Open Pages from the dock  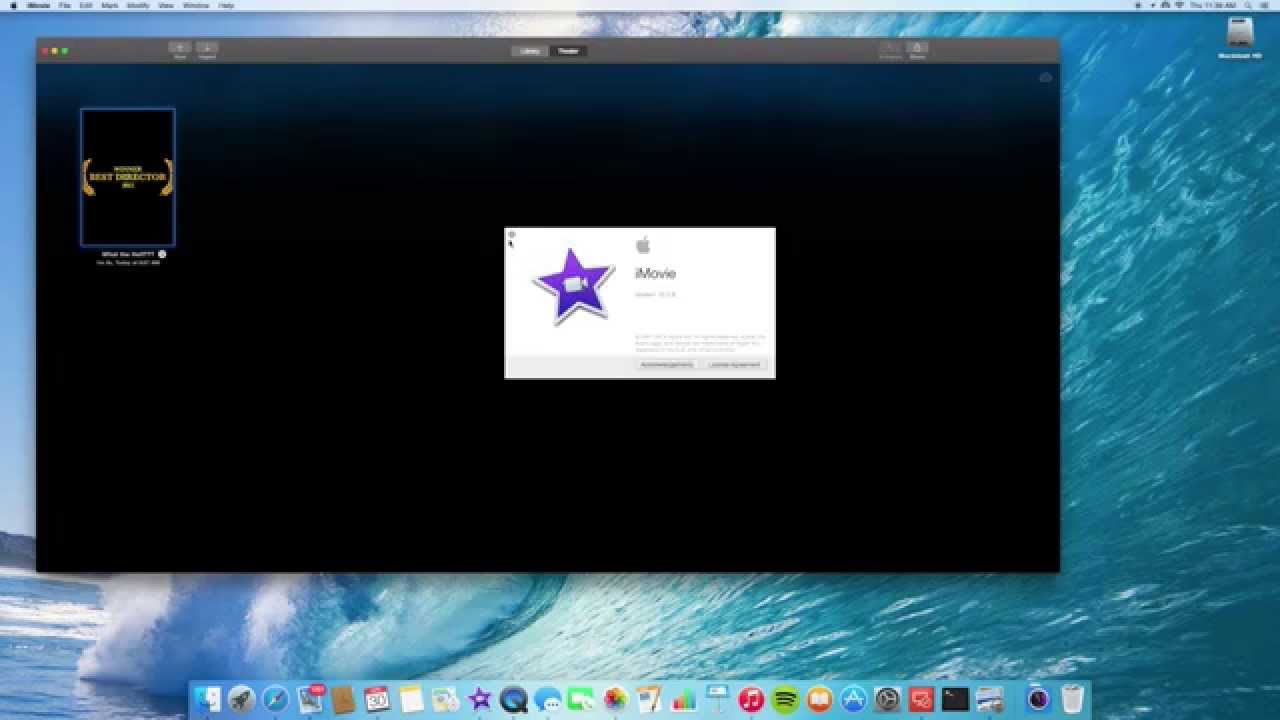(649, 699)
